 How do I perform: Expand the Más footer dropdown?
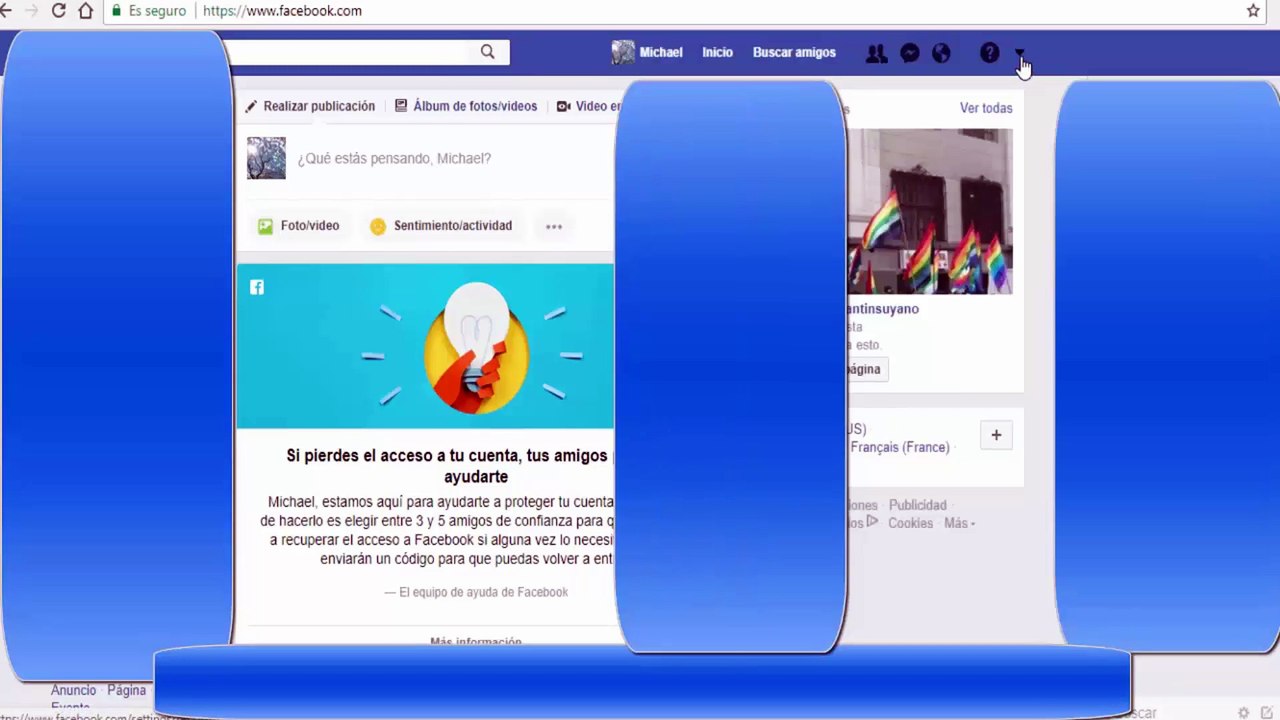(959, 523)
